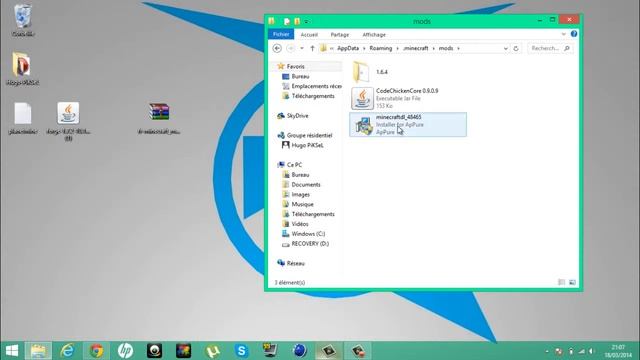Open customize quick access toolbar dropdown
The width and height of the screenshot is (640, 360).
coord(306,21)
